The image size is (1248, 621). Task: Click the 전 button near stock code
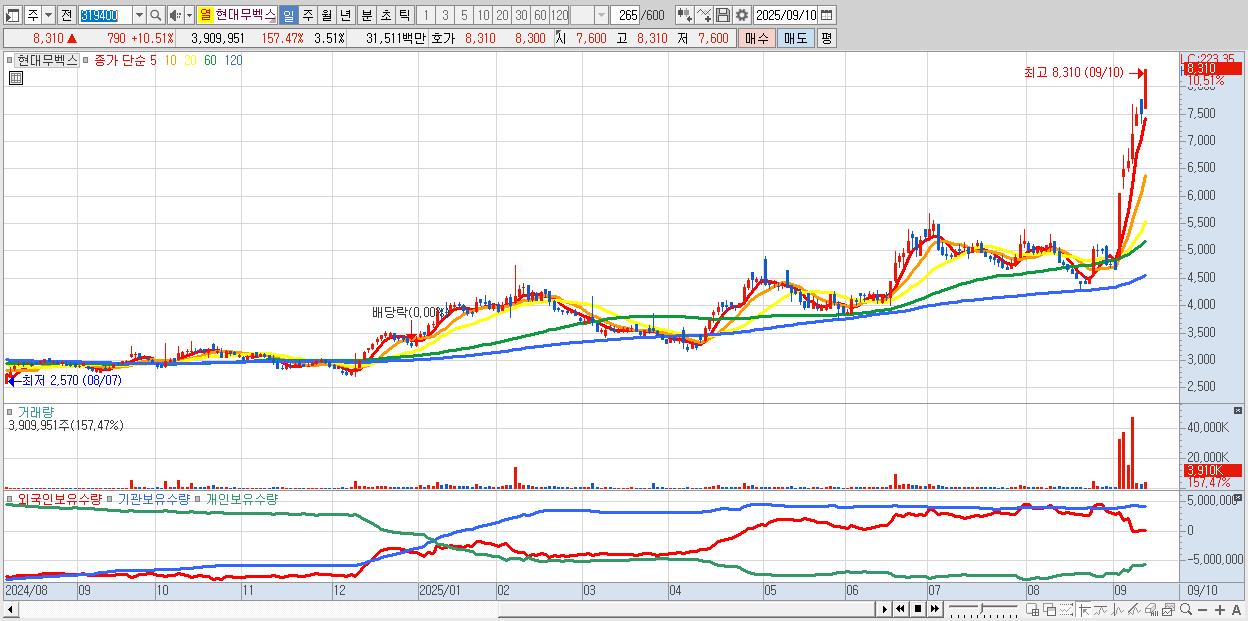(66, 15)
